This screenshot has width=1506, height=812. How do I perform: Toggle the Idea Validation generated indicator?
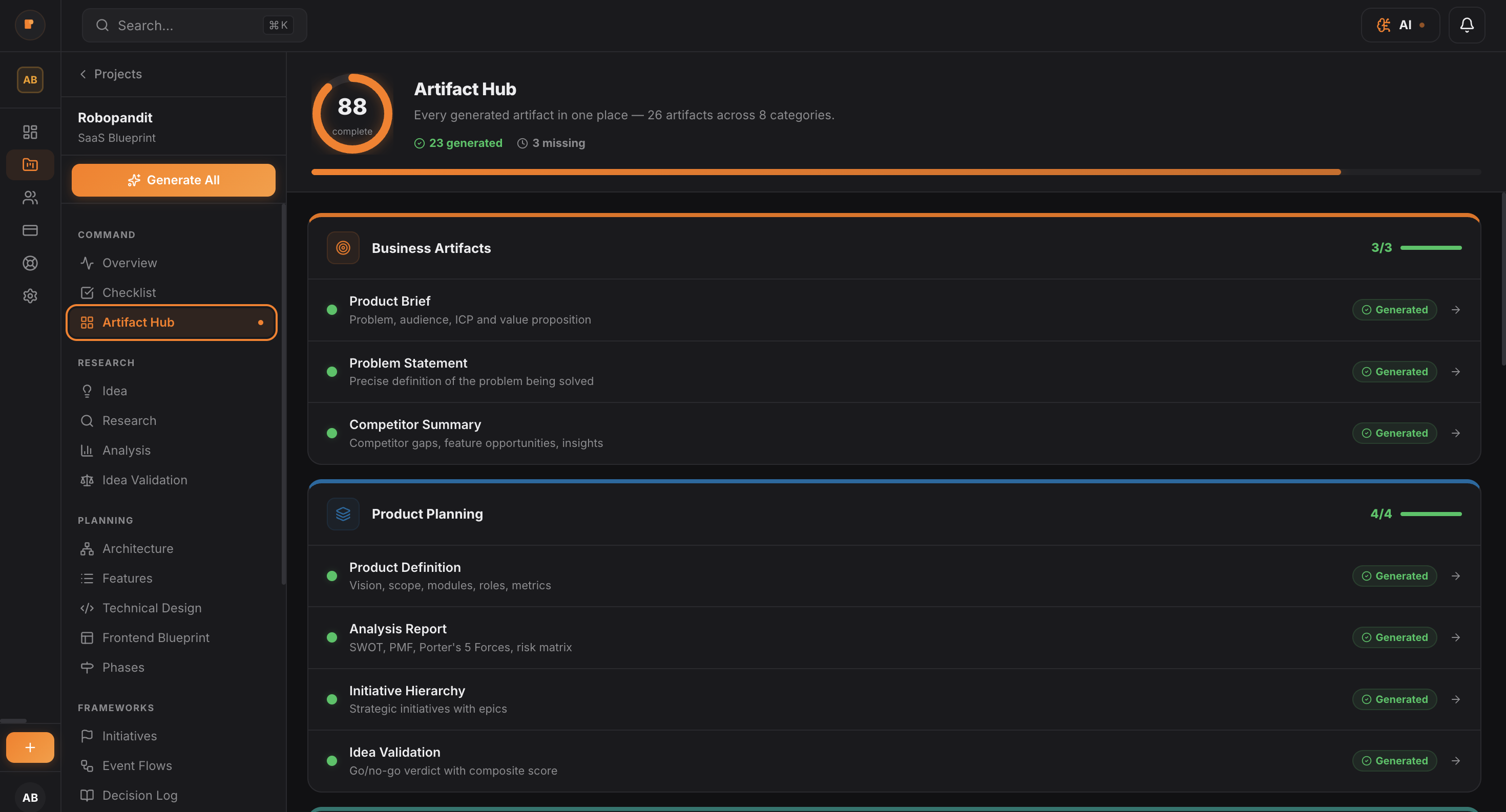1394,760
